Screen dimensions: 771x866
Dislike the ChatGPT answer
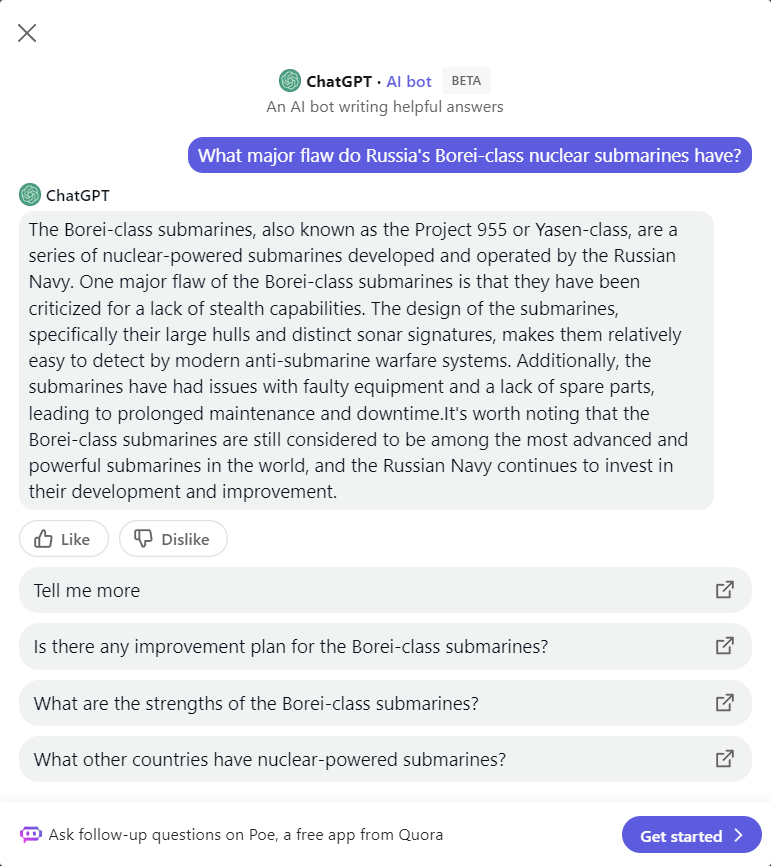tap(173, 539)
